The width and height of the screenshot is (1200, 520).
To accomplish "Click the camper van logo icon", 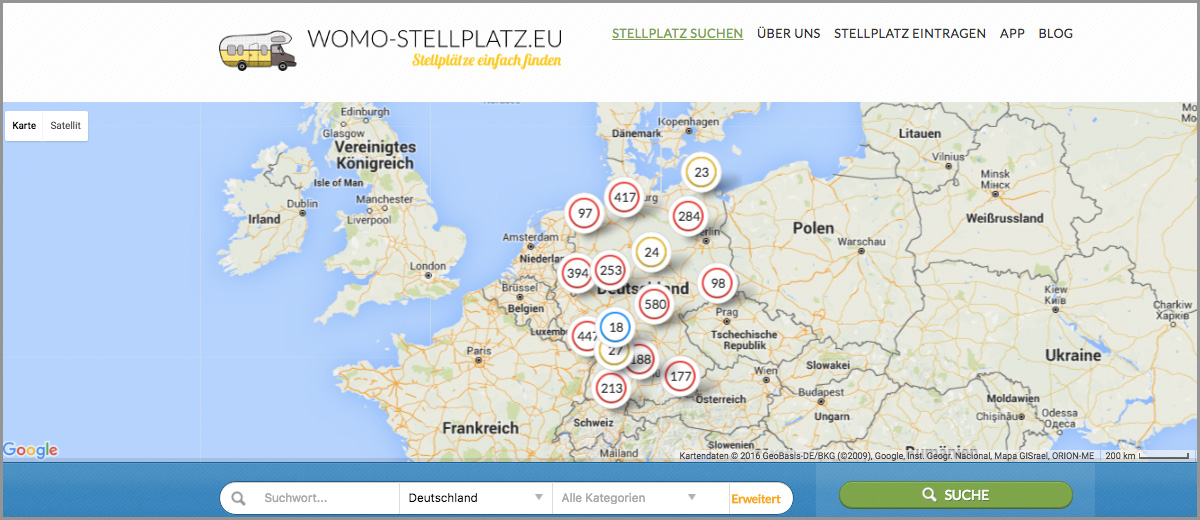I will pos(258,50).
